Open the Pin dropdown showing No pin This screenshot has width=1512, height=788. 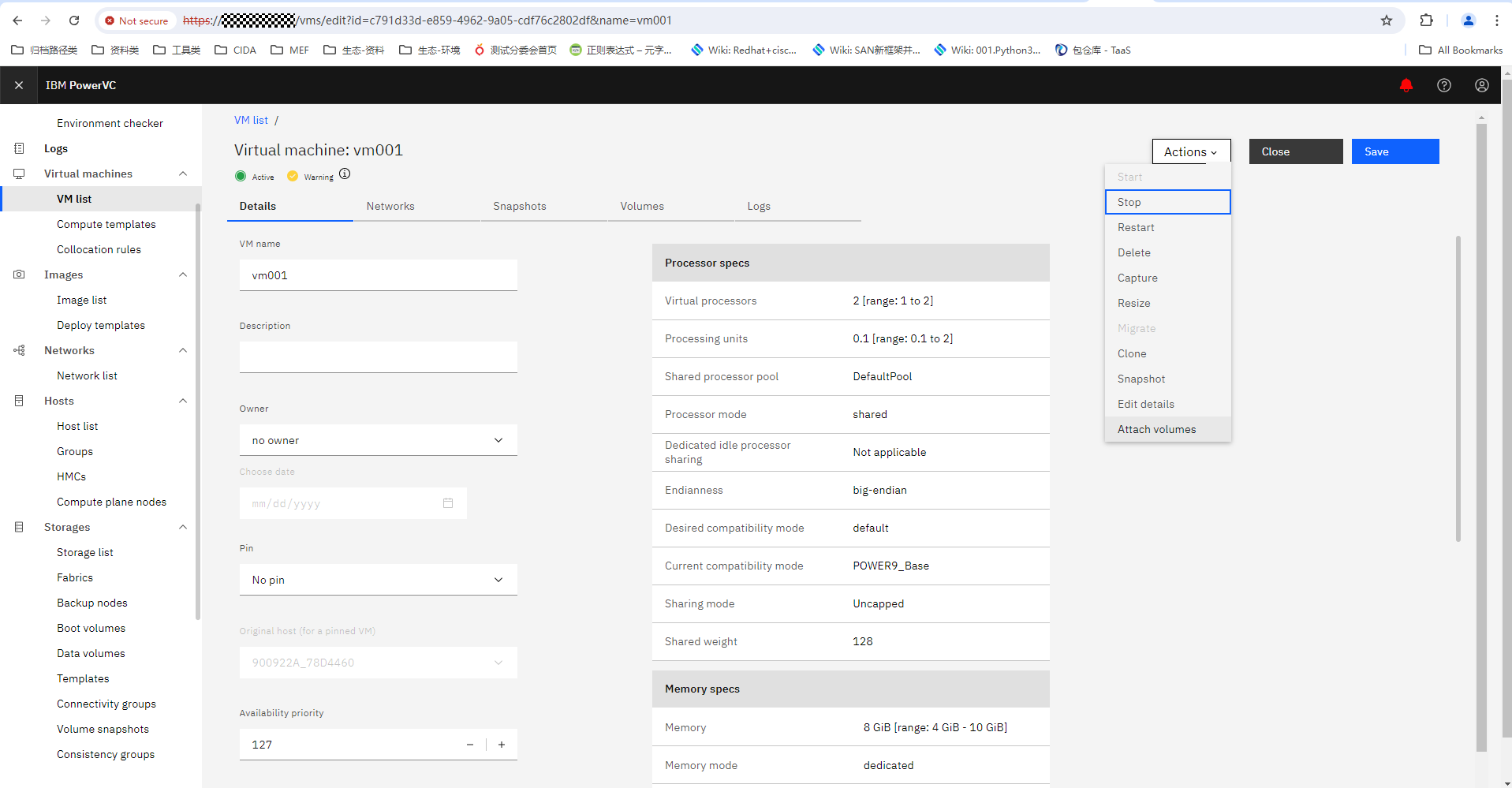pos(379,580)
